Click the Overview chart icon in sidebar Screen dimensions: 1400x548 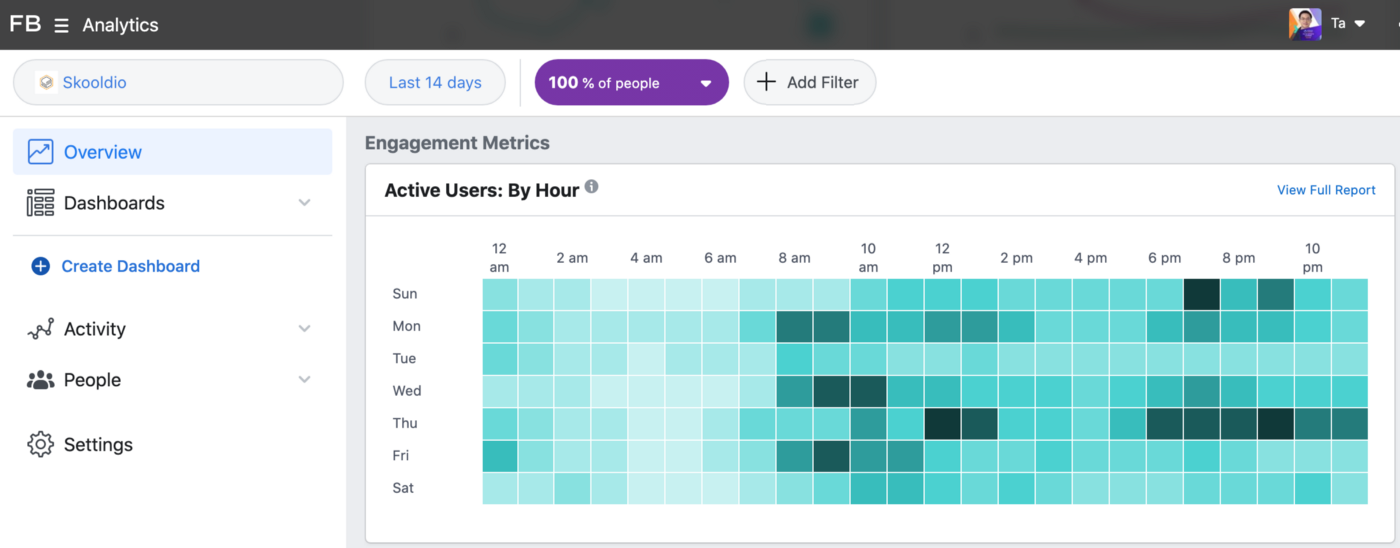coord(41,152)
